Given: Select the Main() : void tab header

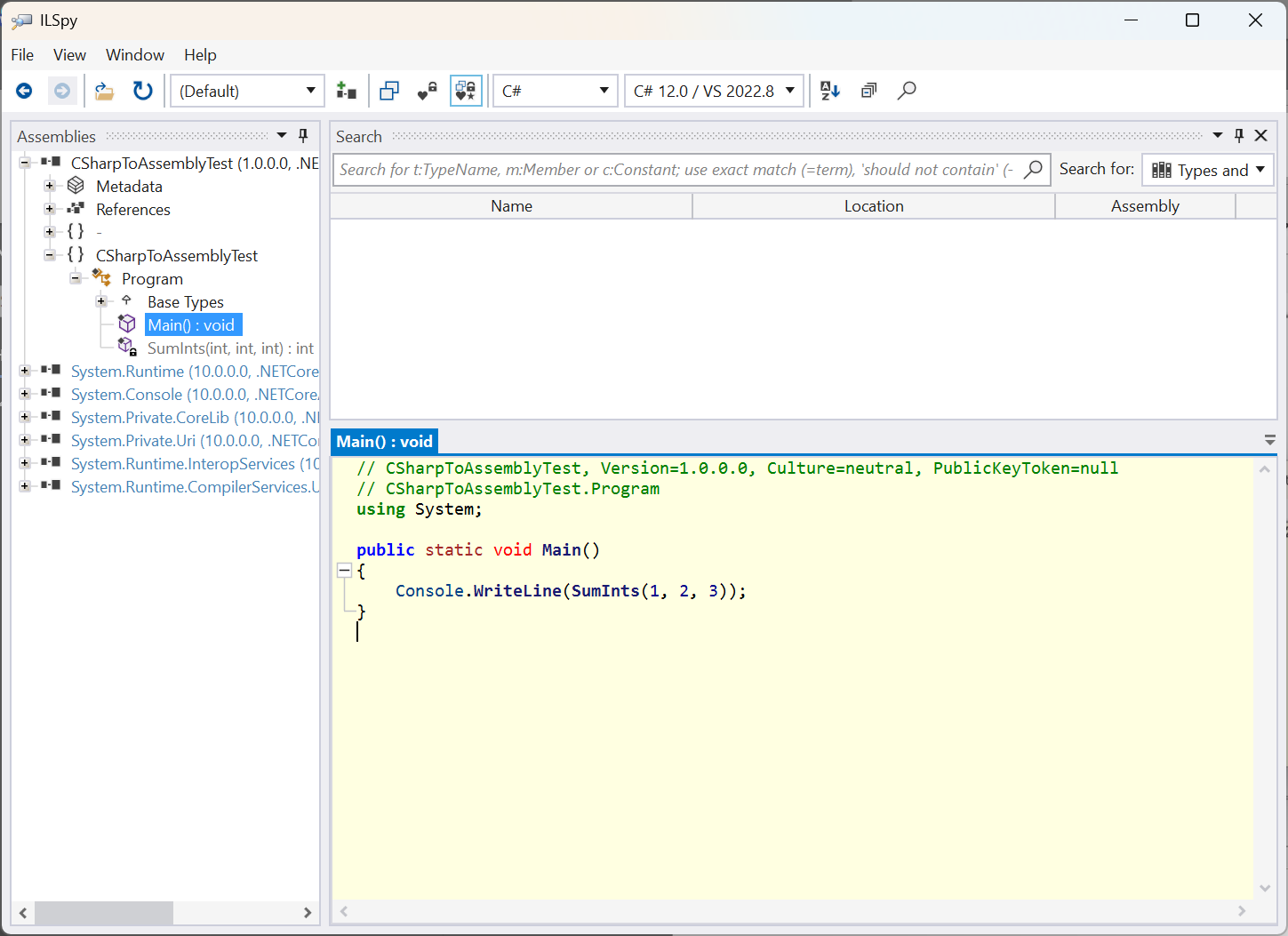Looking at the screenshot, I should coord(384,441).
